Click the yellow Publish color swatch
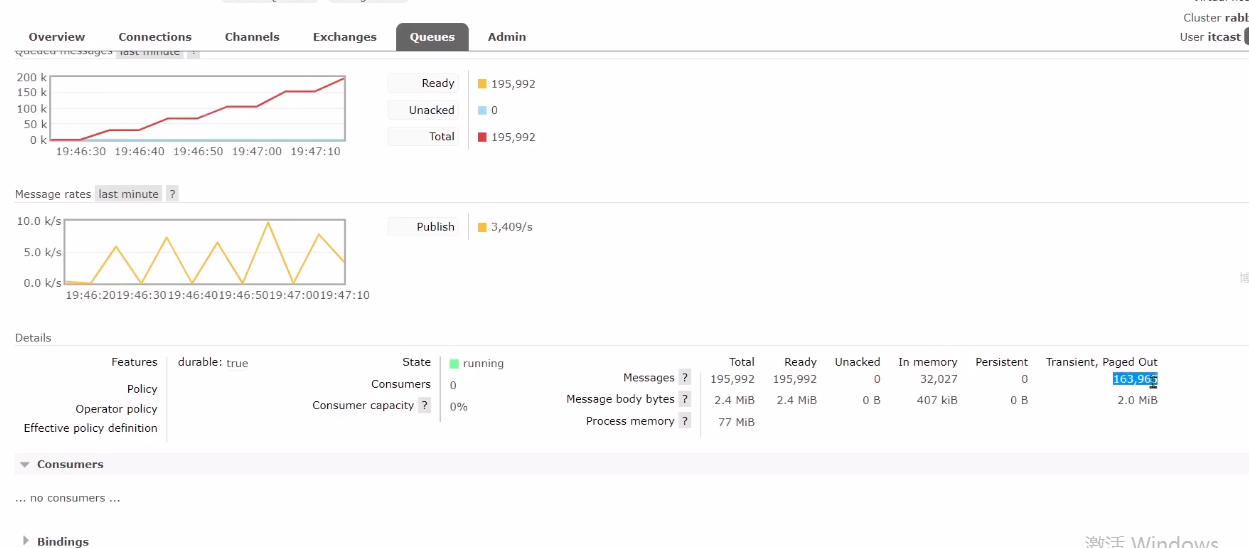The height and width of the screenshot is (548, 1249). (482, 227)
